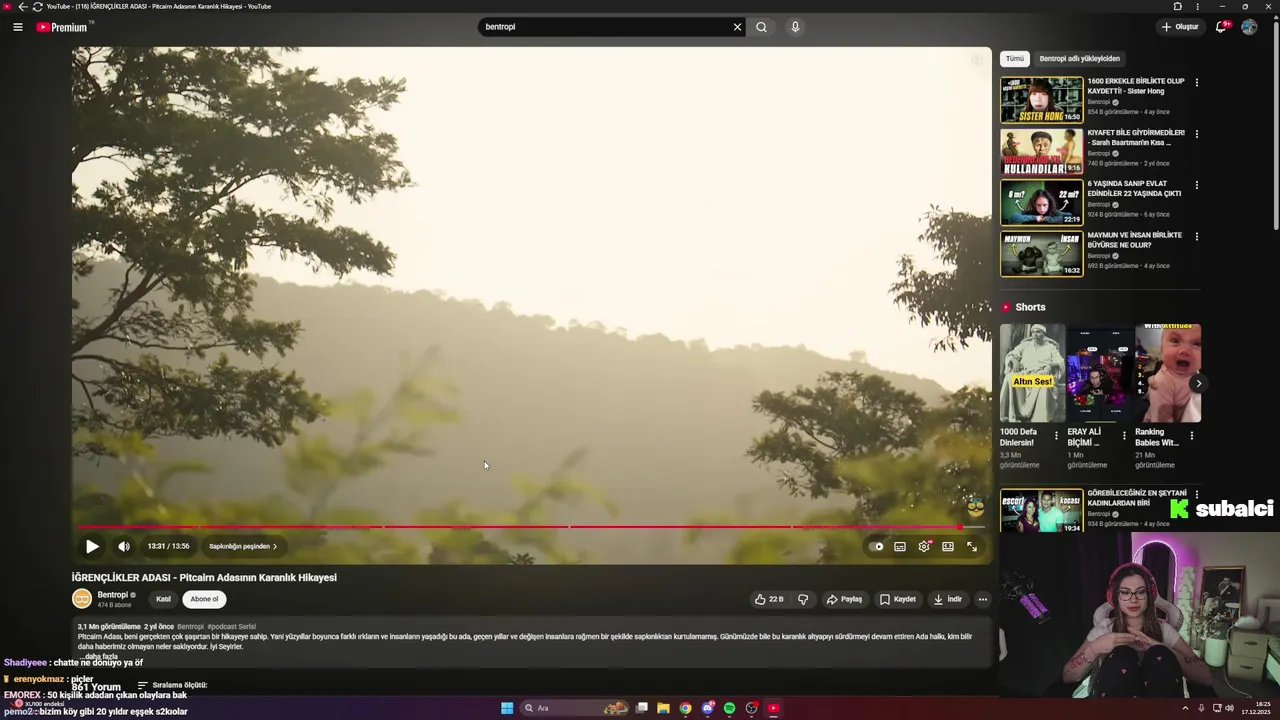Open the Bentropi channel name link

tap(112, 595)
